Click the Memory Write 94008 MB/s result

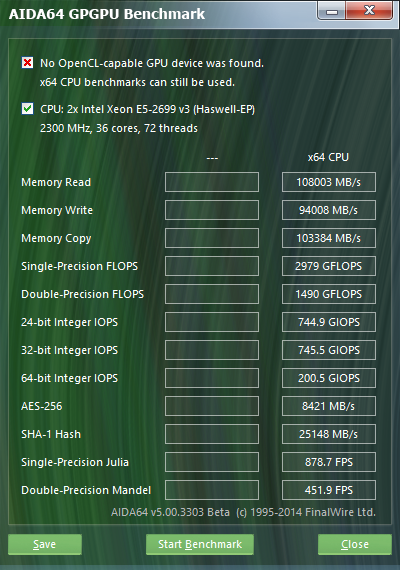point(329,210)
